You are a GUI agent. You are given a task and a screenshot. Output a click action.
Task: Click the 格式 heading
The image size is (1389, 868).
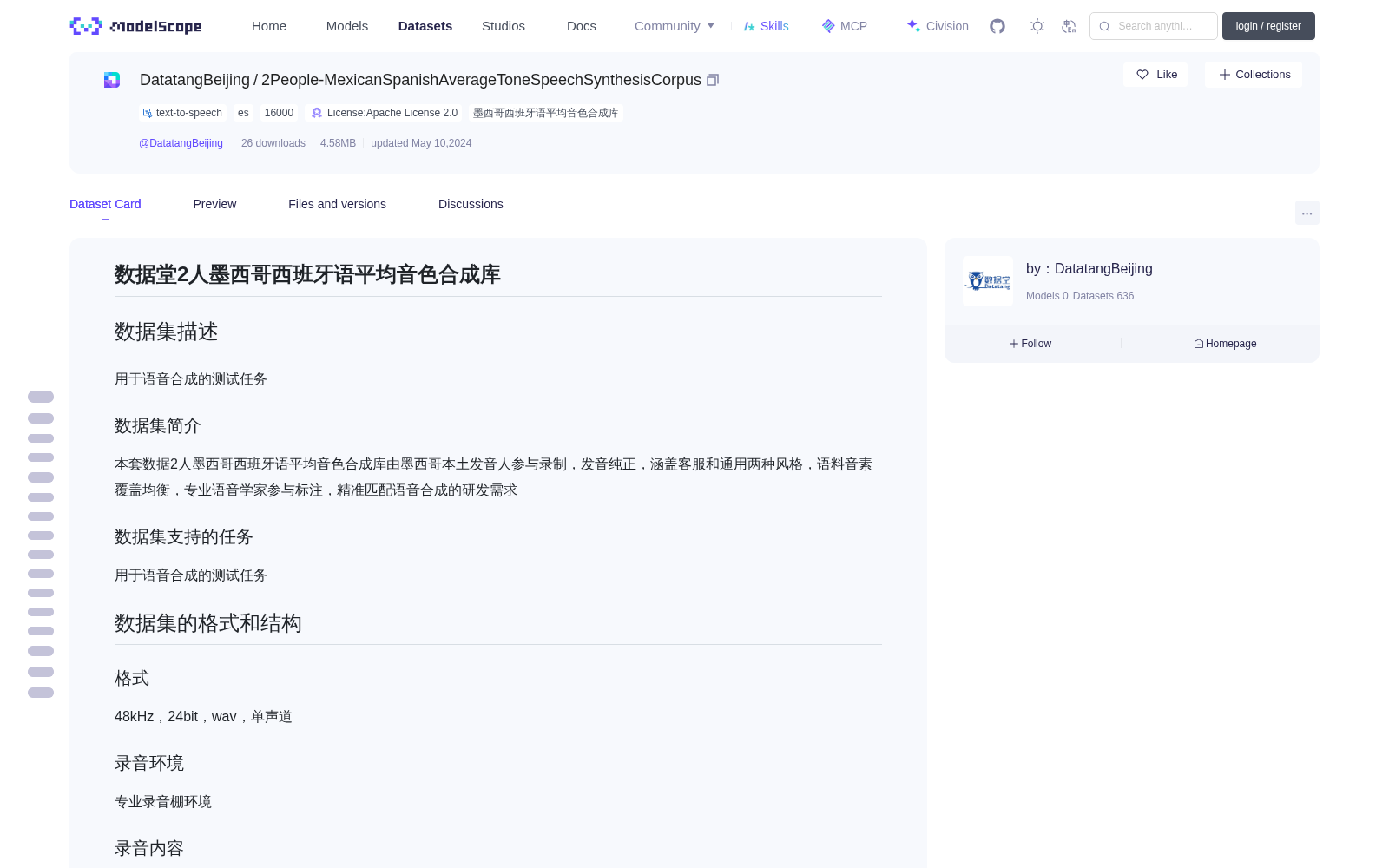coord(131,678)
